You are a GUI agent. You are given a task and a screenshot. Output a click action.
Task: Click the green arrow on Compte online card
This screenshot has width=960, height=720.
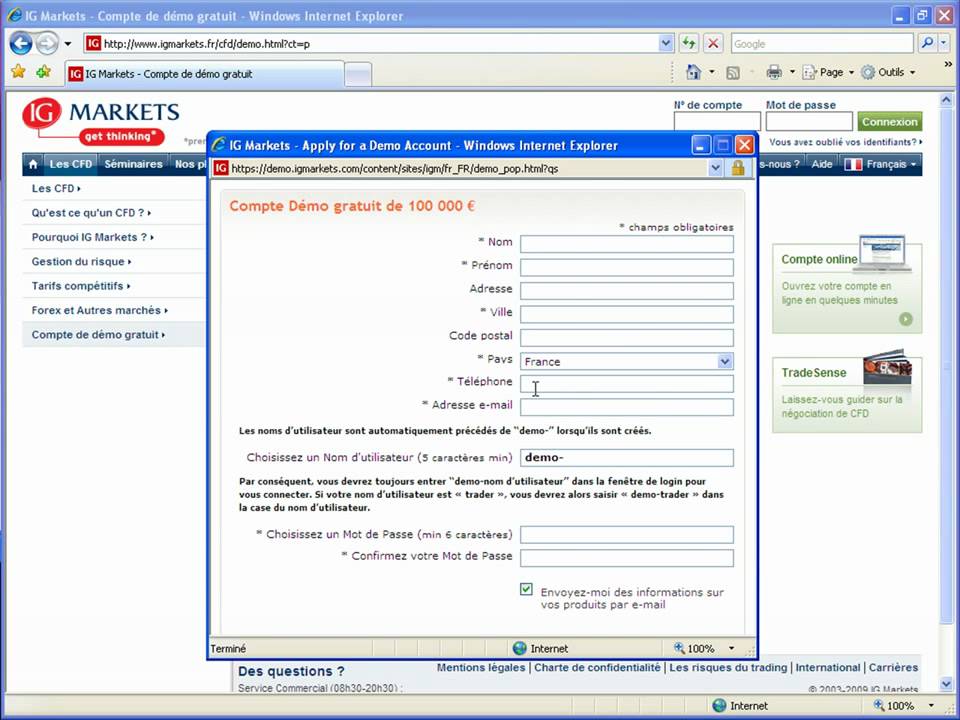906,319
